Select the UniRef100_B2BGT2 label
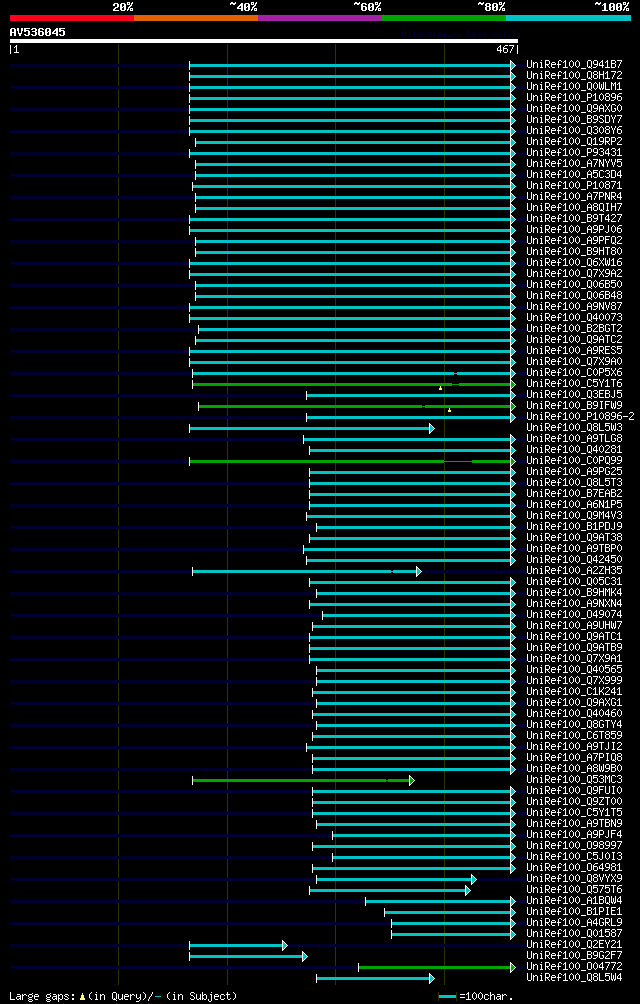Screen dimensions: 640x1004 [574, 328]
